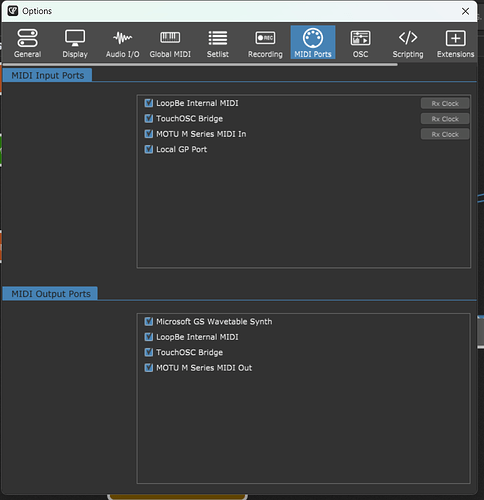Screen dimensions: 484x500
Task: Uncheck Microsoft GS Wavetable Synth output
Action: click(x=149, y=321)
